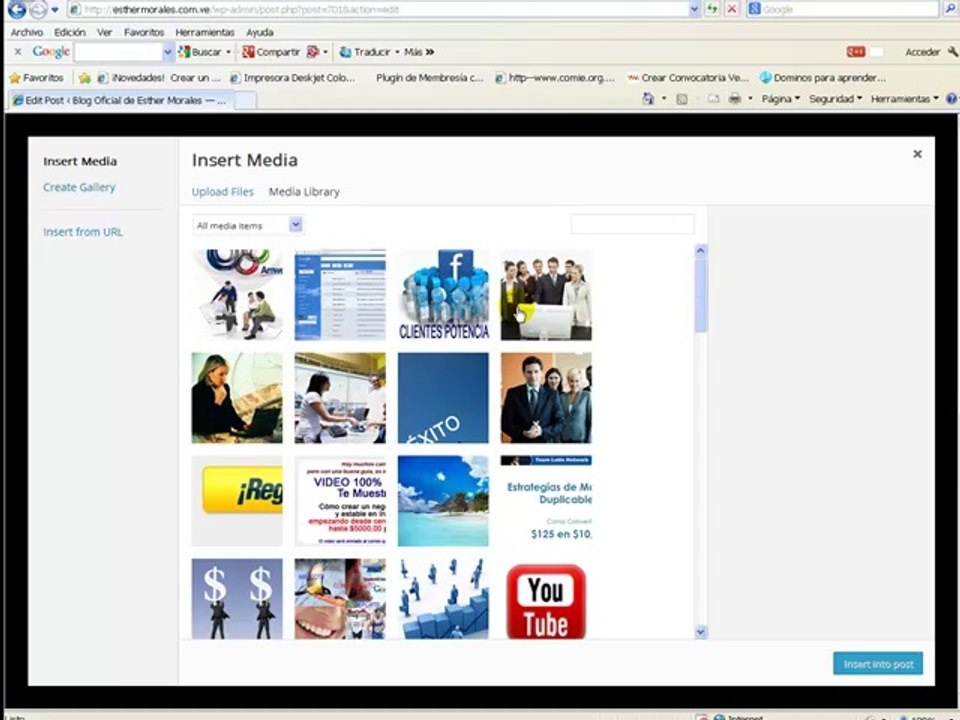This screenshot has width=960, height=720.
Task: Open the printer icon in command bar
Action: (x=735, y=99)
